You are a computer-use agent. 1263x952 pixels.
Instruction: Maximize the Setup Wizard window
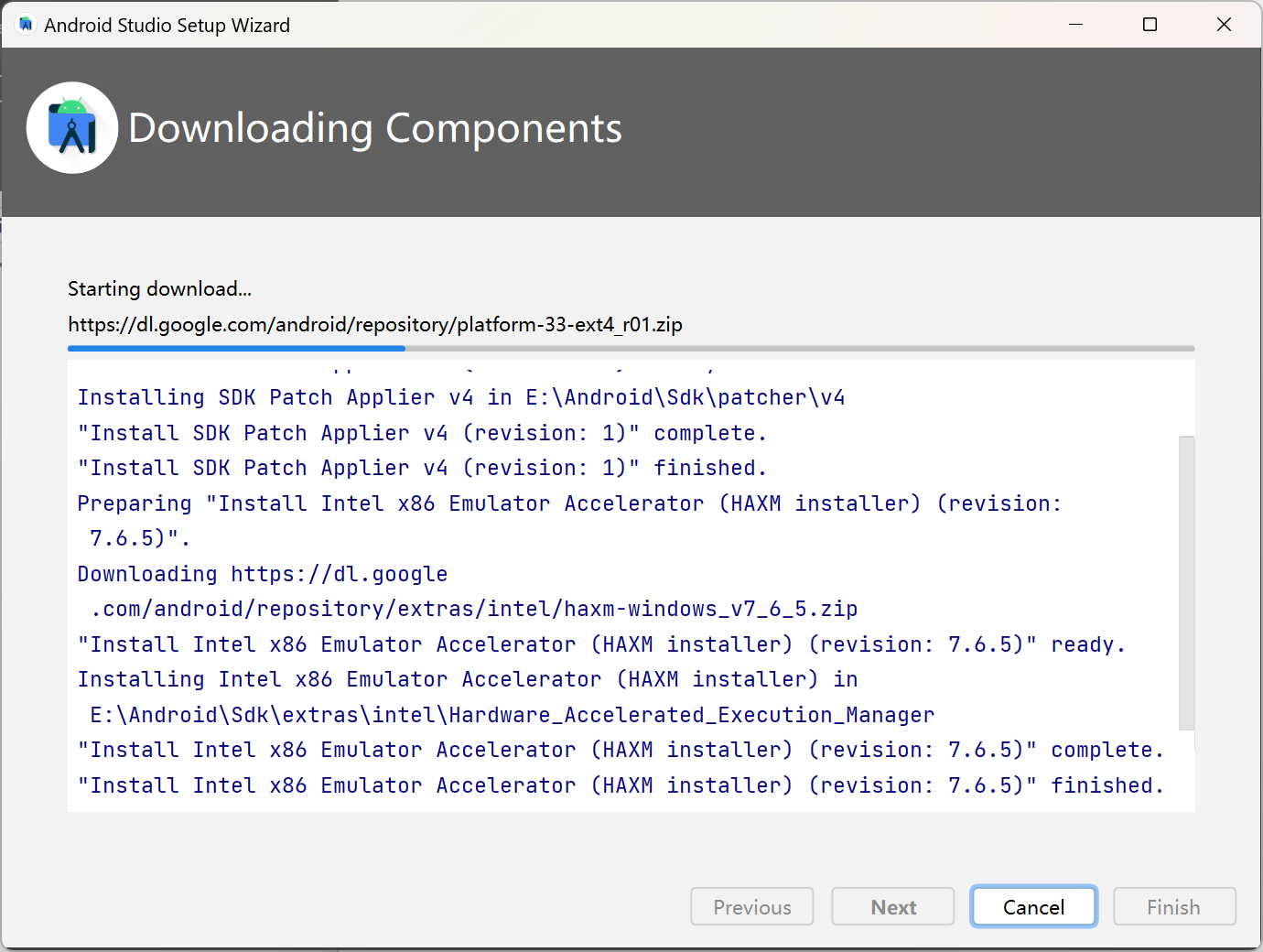pos(1150,25)
